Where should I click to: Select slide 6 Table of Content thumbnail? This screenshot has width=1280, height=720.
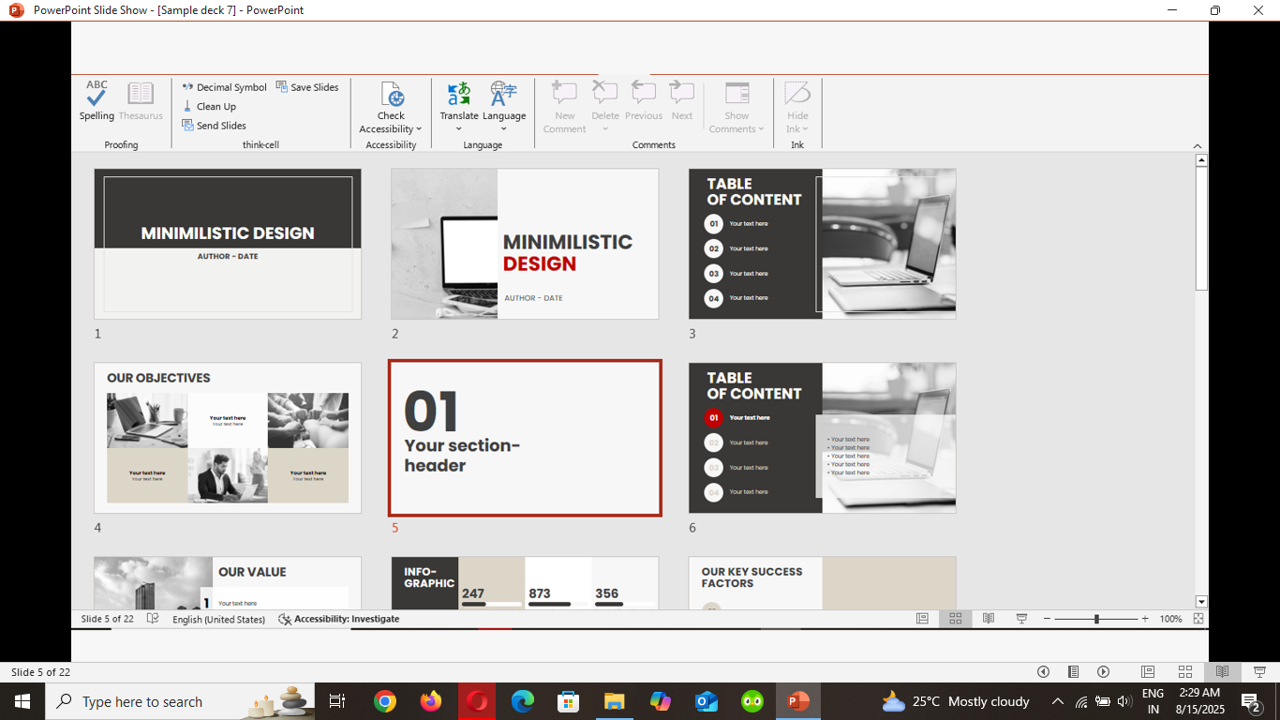(x=822, y=438)
